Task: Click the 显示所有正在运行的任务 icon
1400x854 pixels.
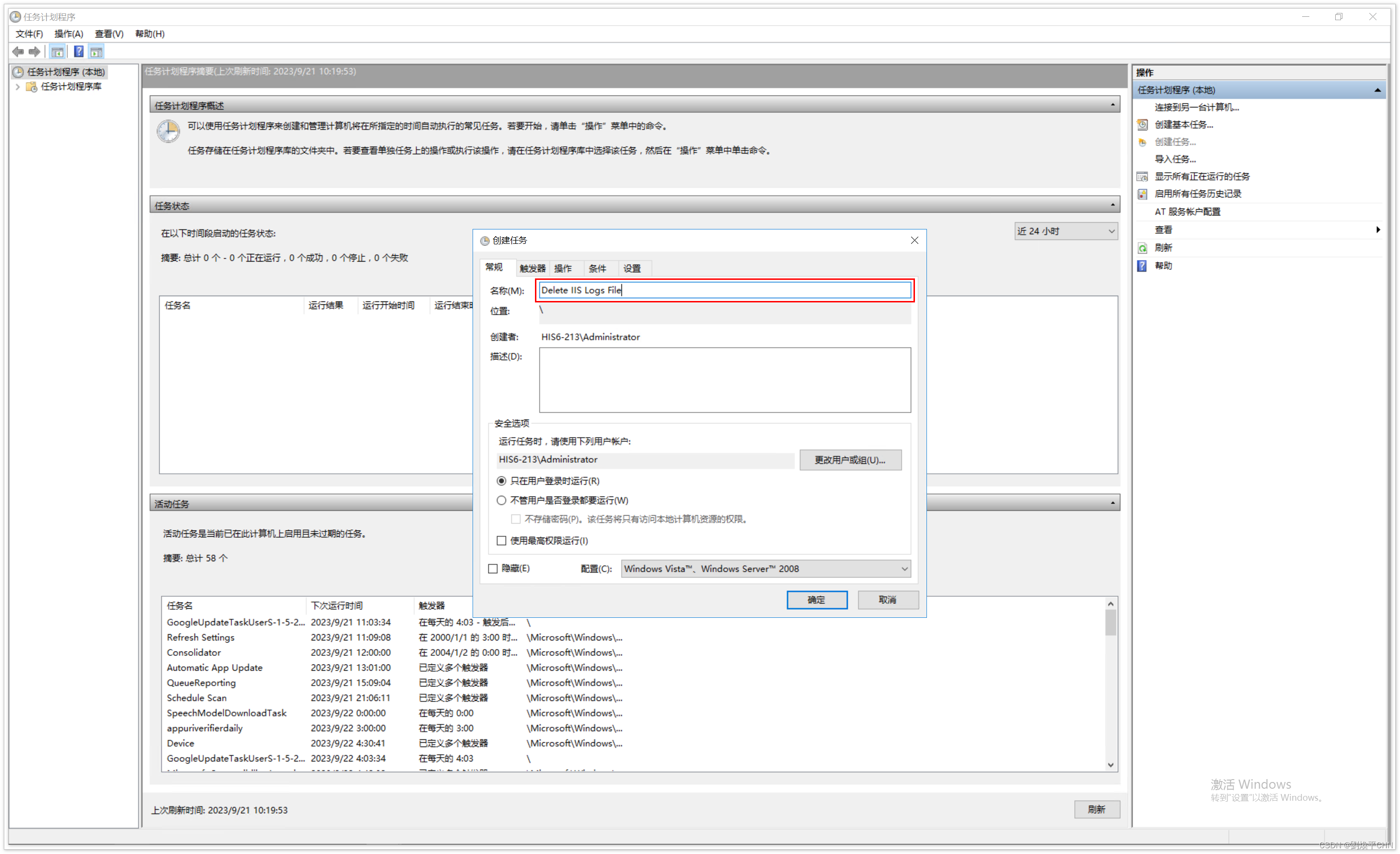Action: [x=1142, y=177]
